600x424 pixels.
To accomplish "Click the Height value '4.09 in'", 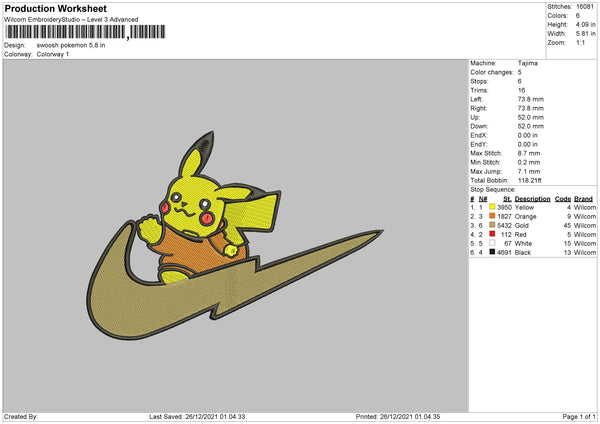I will (585, 24).
